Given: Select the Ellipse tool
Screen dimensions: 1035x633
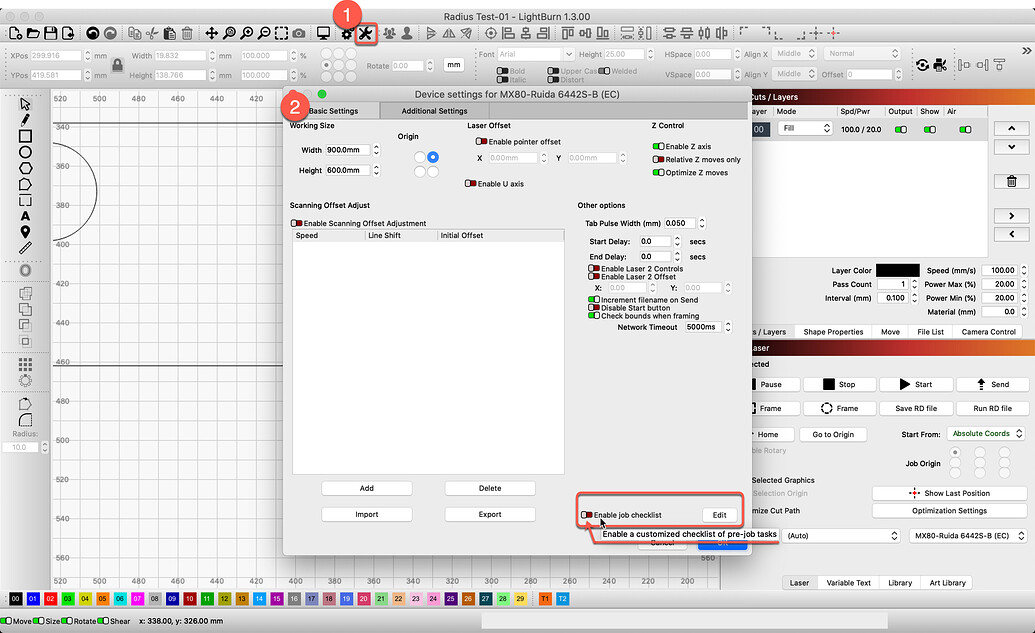Looking at the screenshot, I should 23,152.
